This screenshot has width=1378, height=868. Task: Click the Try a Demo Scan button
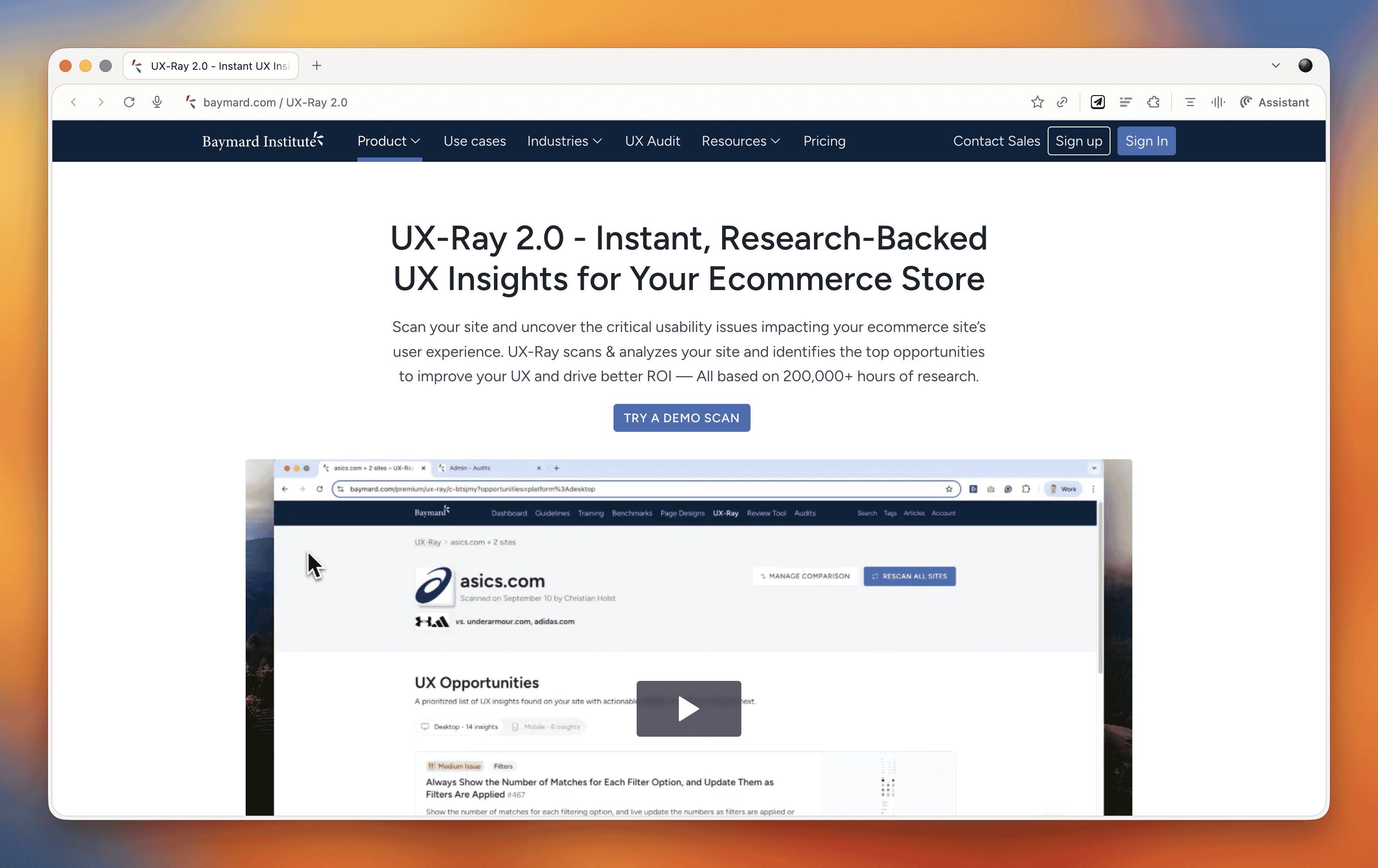point(682,418)
